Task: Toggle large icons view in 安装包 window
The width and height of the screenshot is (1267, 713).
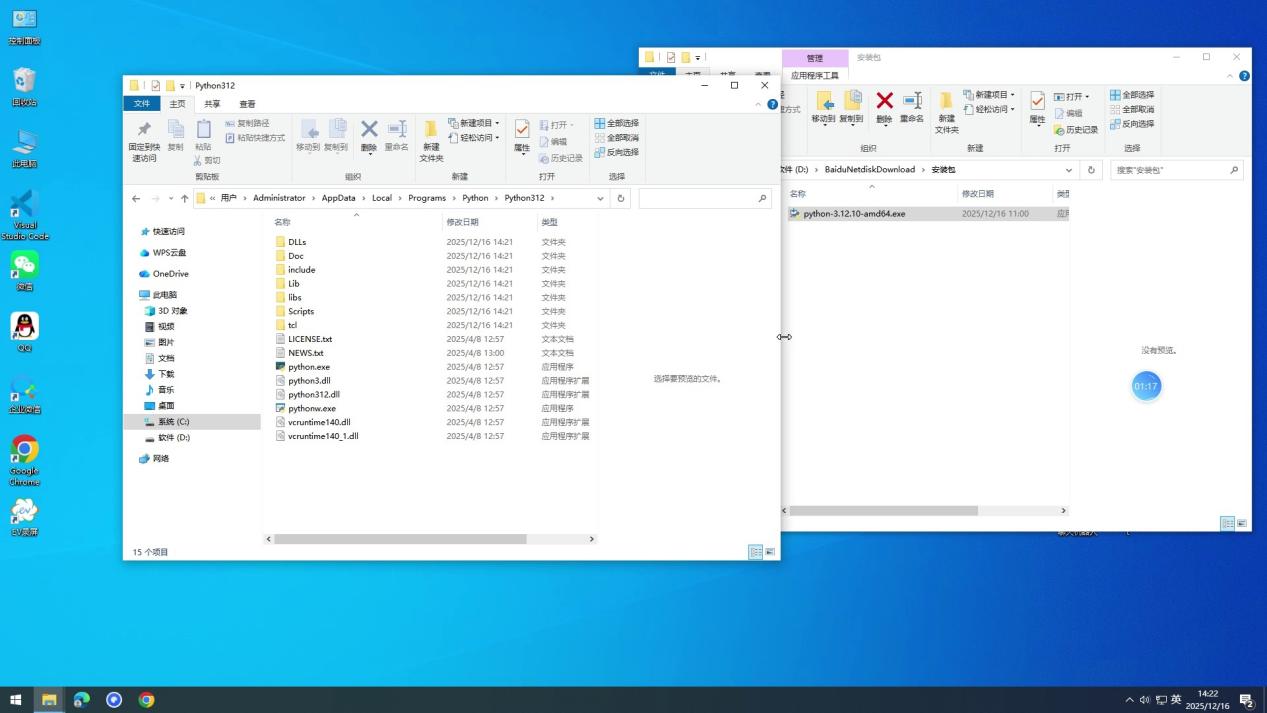Action: tap(1242, 523)
